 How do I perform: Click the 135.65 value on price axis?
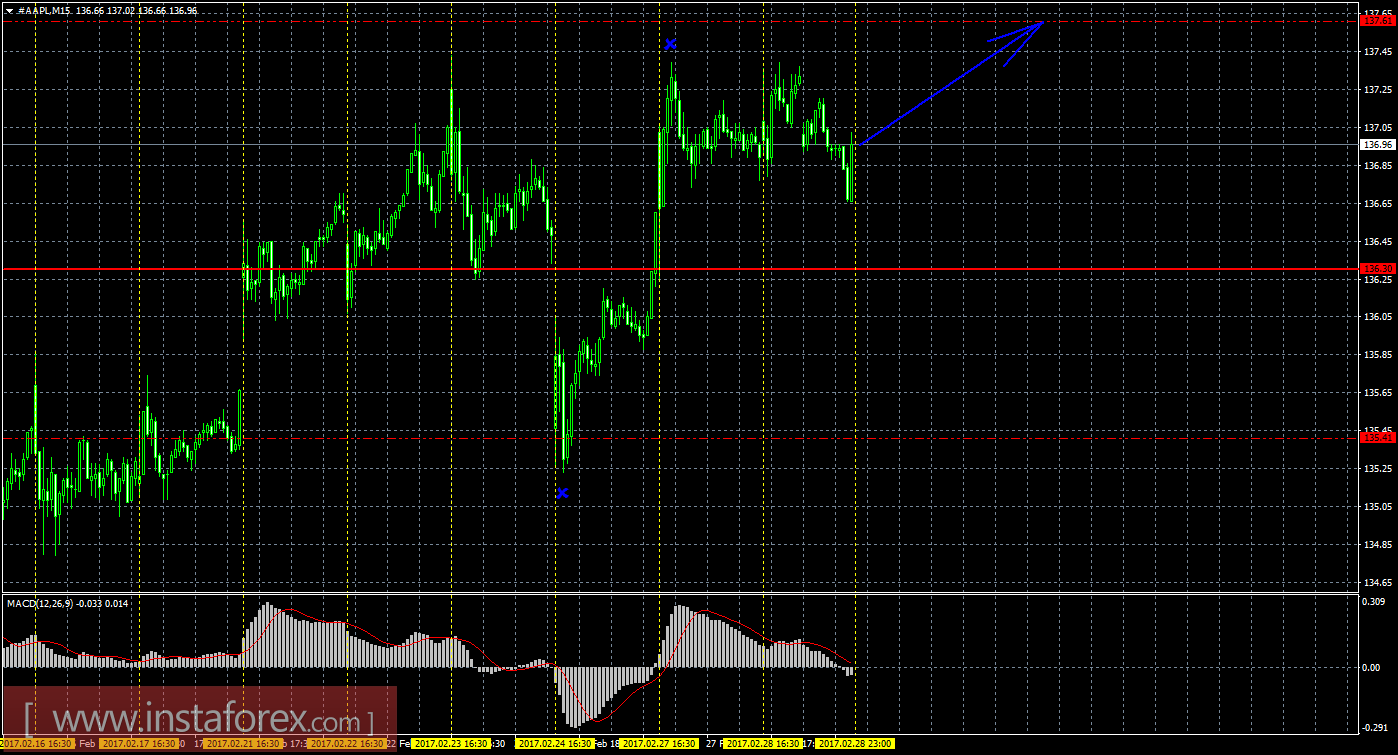point(1377,393)
